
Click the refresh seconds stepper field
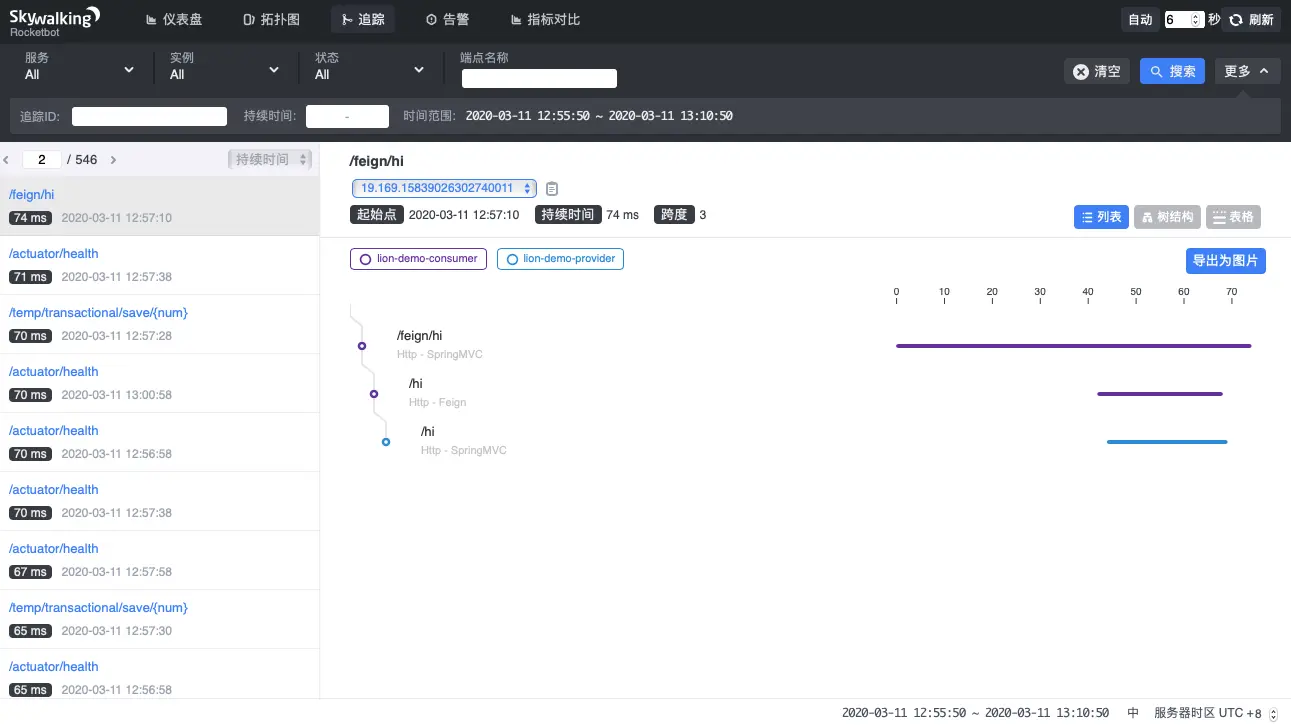click(1183, 20)
